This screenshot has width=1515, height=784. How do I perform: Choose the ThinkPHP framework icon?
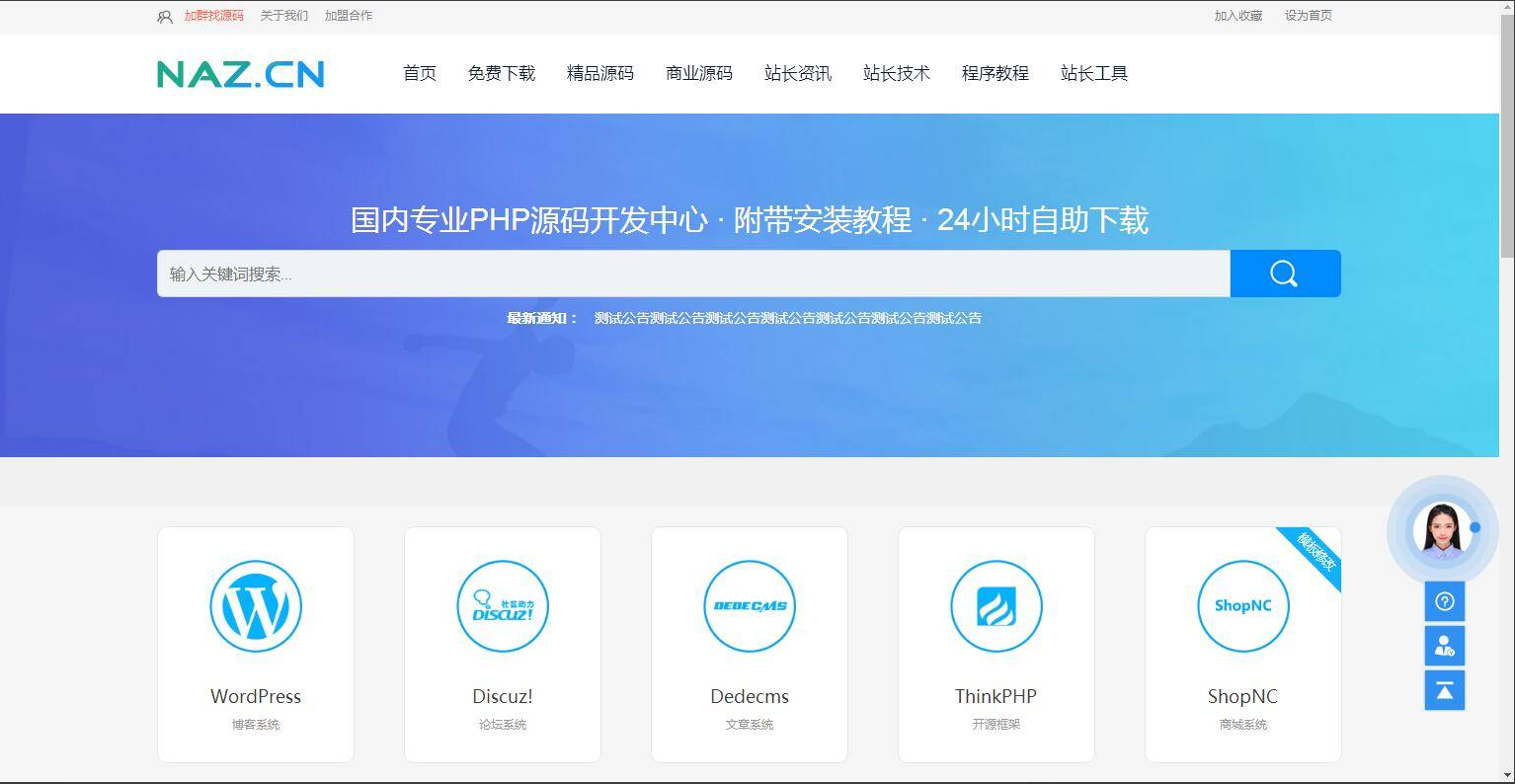pyautogui.click(x=996, y=606)
